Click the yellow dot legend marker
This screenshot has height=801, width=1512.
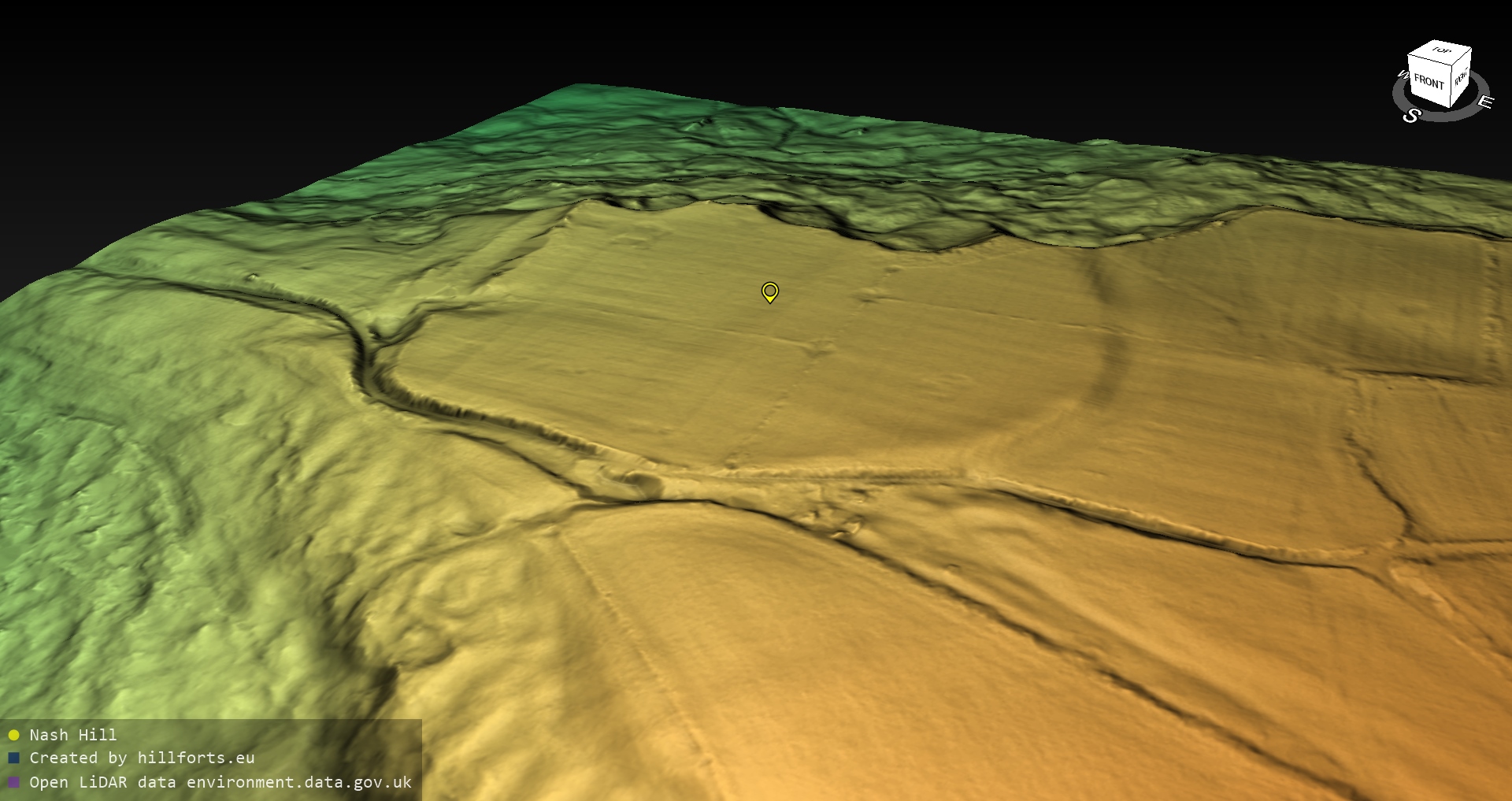(13, 735)
